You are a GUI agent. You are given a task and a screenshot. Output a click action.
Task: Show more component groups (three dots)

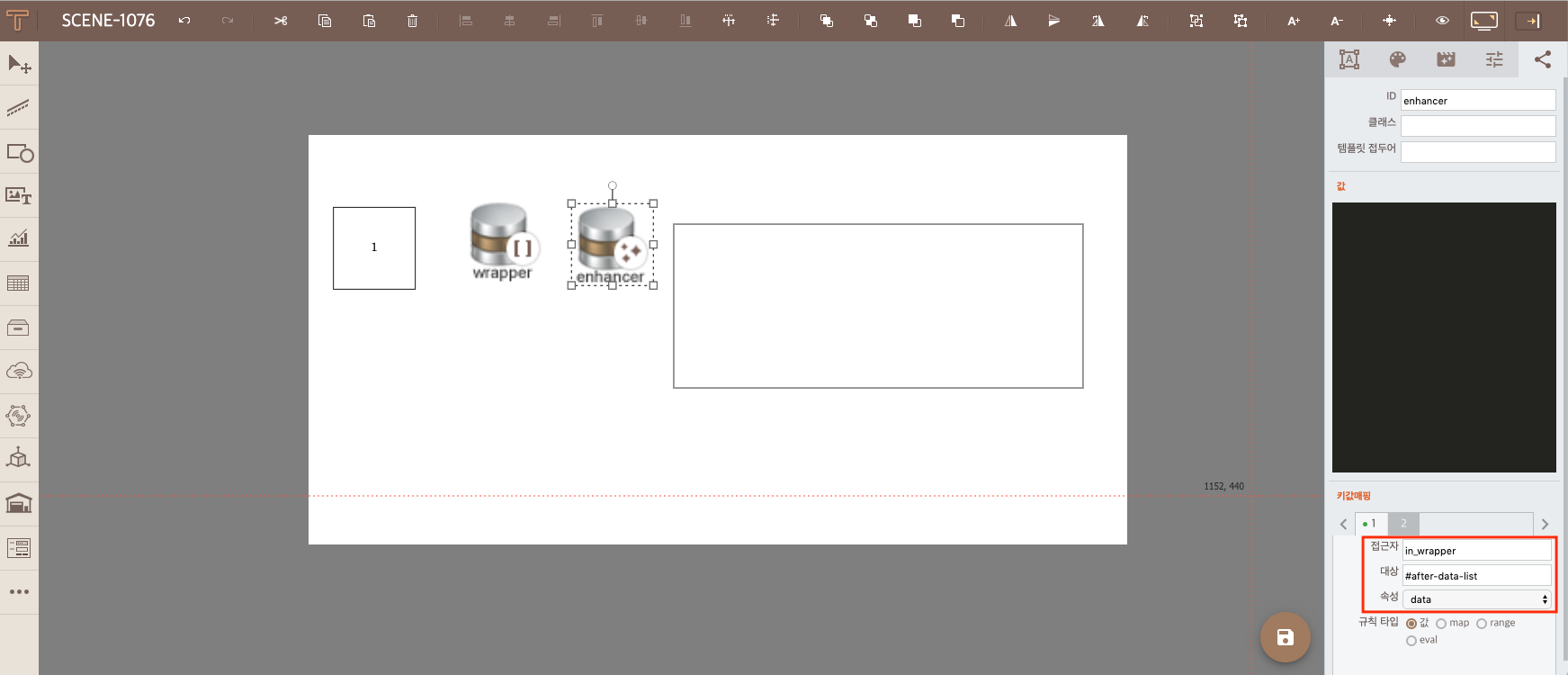19,591
